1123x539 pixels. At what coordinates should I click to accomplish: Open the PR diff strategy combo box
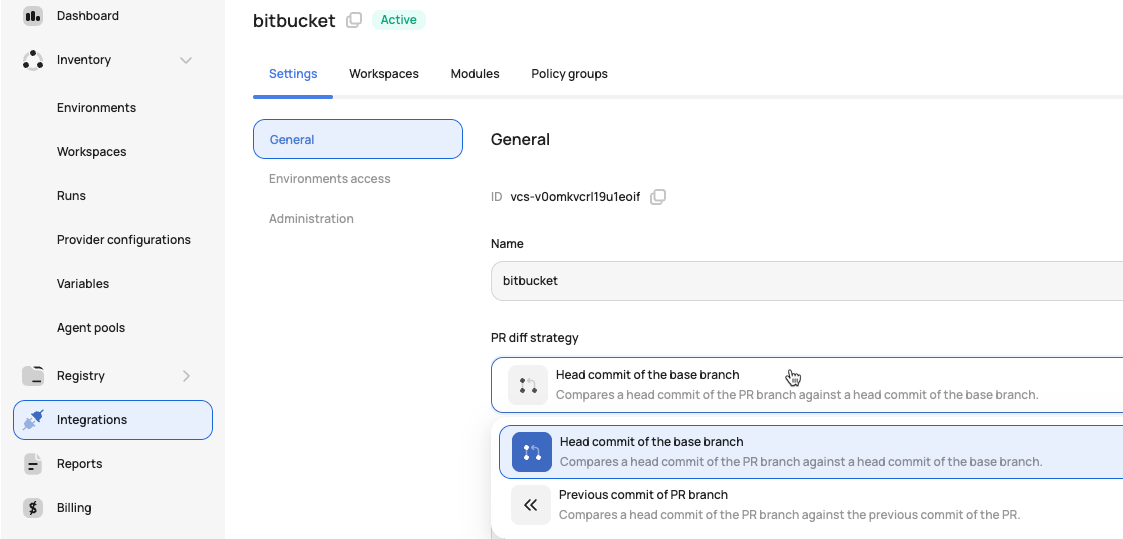tap(806, 385)
